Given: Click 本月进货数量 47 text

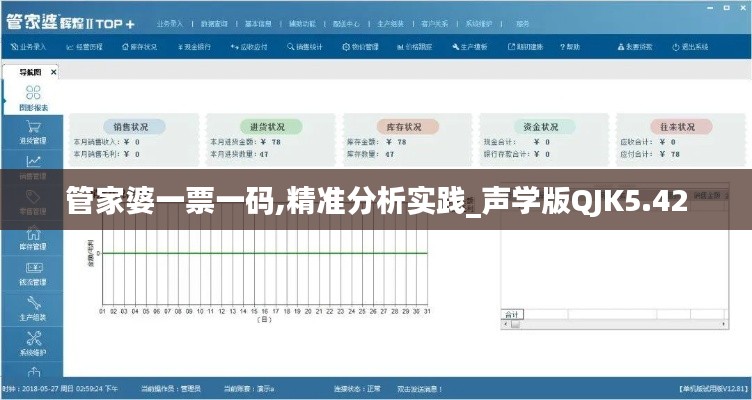Looking at the screenshot, I should tap(239, 154).
